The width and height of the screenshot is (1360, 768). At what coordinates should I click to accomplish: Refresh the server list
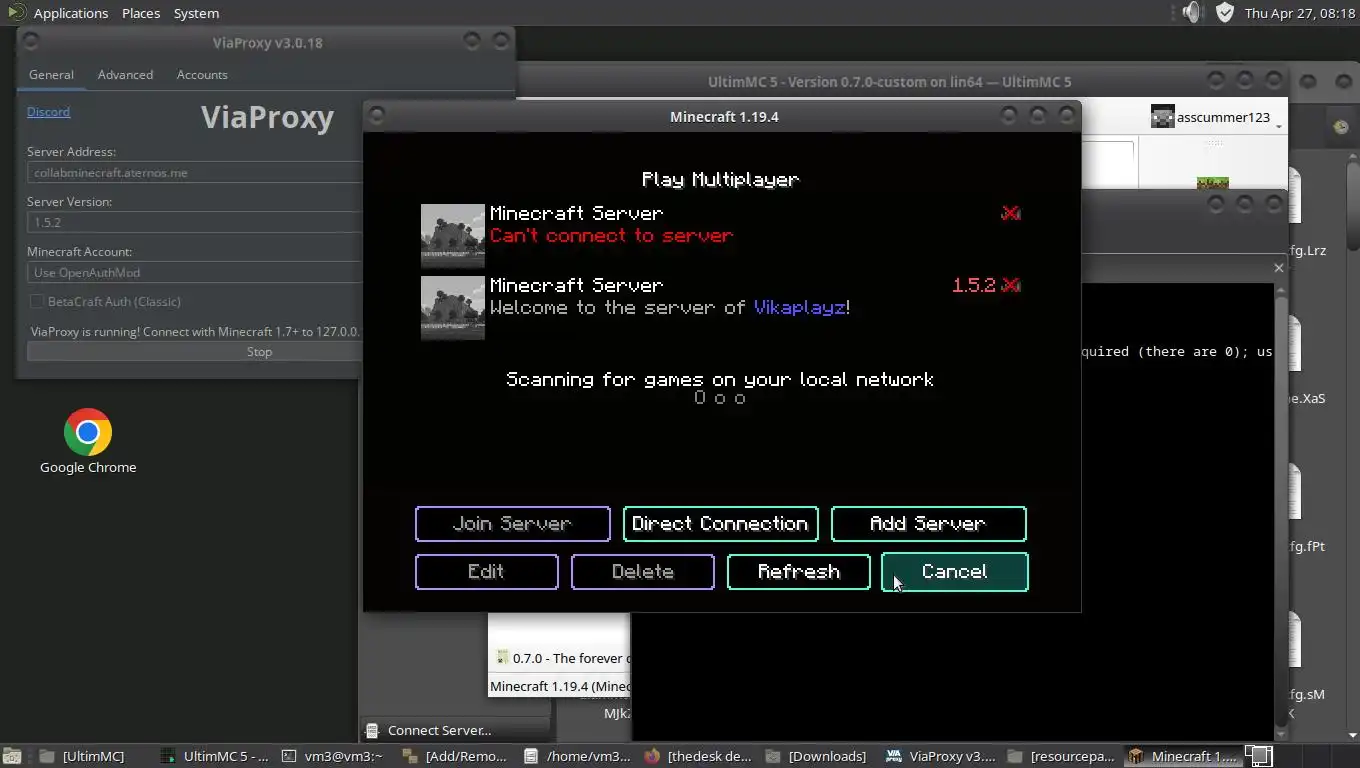coord(798,572)
